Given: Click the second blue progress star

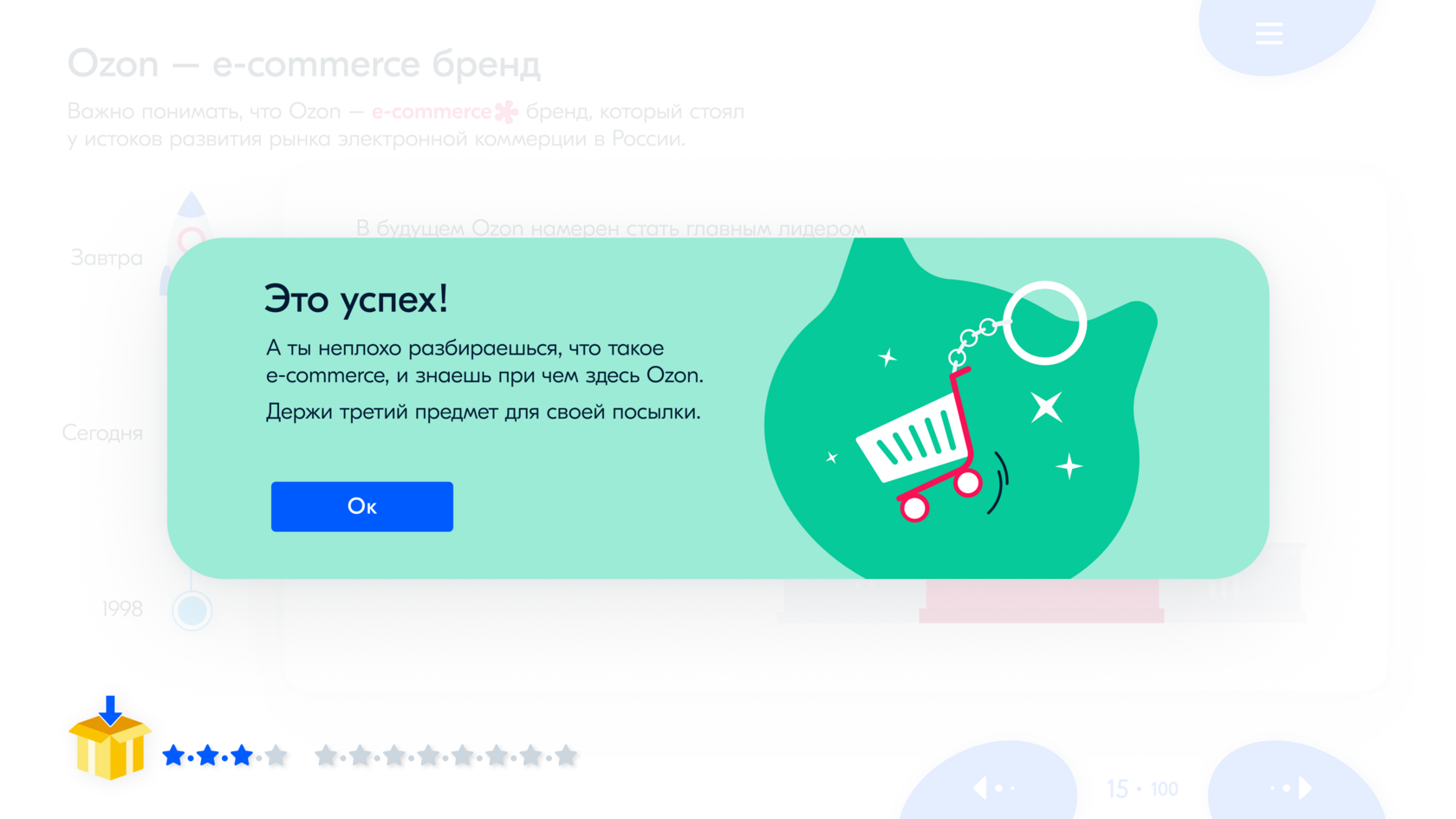Looking at the screenshot, I should [x=207, y=756].
